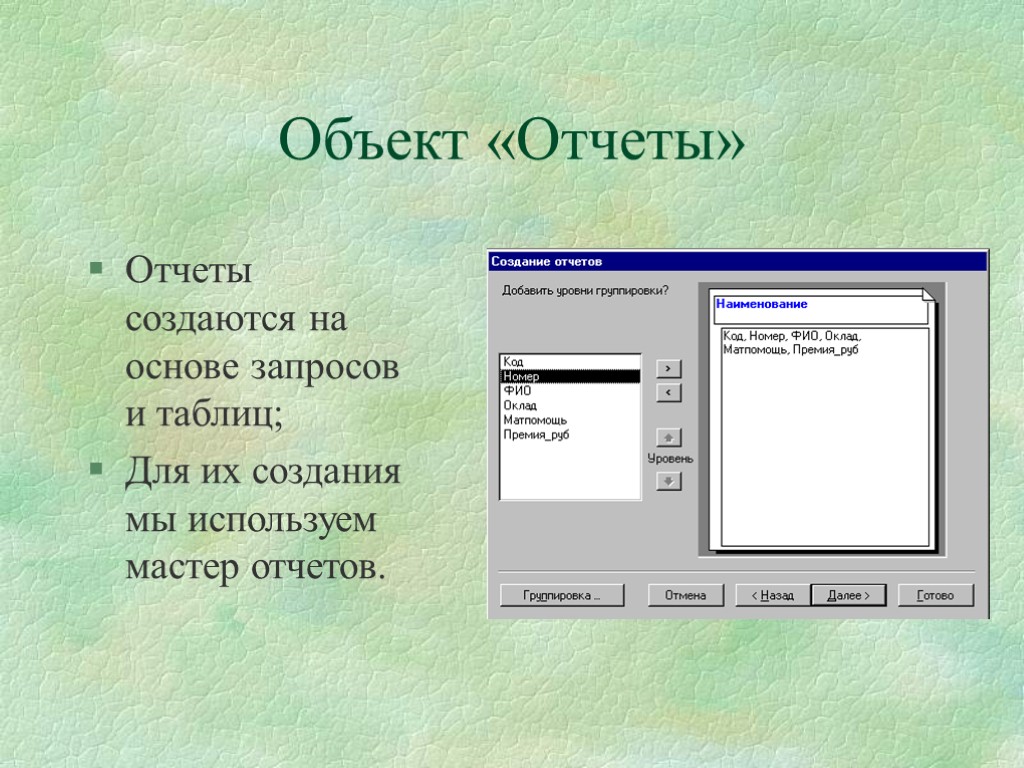The image size is (1024, 768).
Task: Select the ФИО field in list
Action: point(569,391)
